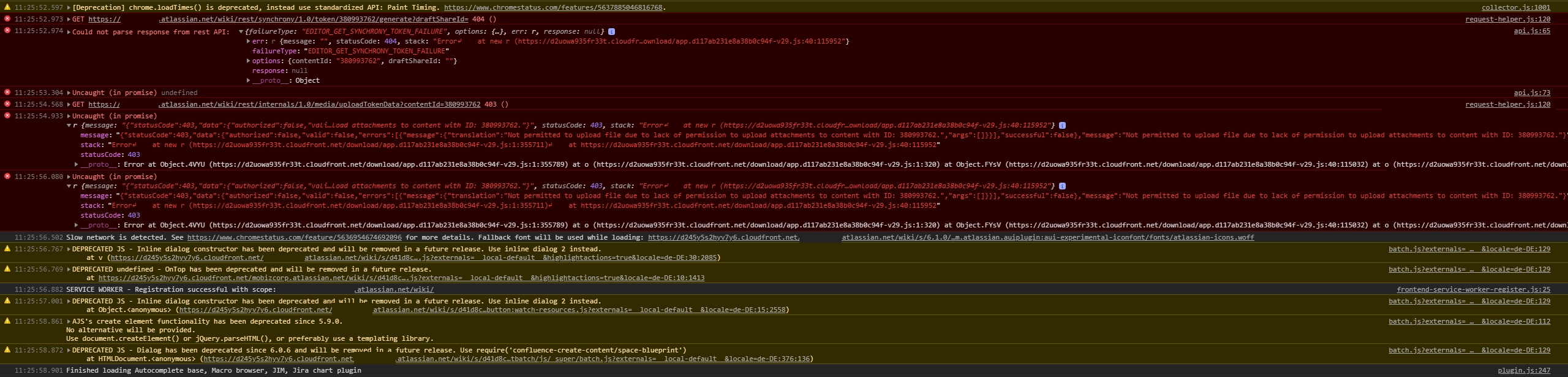
Task: Open the .atlassian.net/wiki/ service worker scope link
Action: [x=393, y=289]
